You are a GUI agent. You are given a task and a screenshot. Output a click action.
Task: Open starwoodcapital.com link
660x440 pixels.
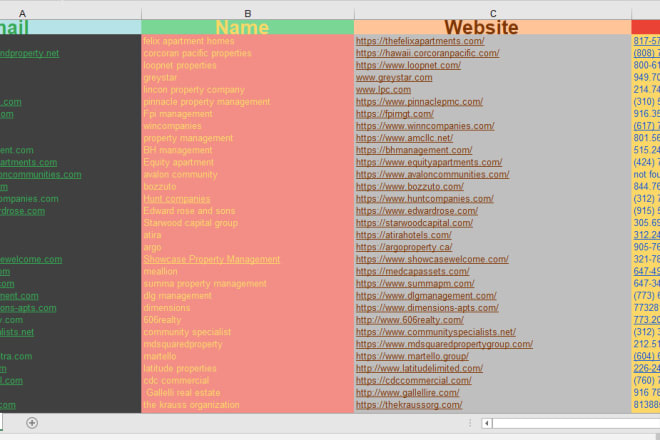tap(415, 223)
